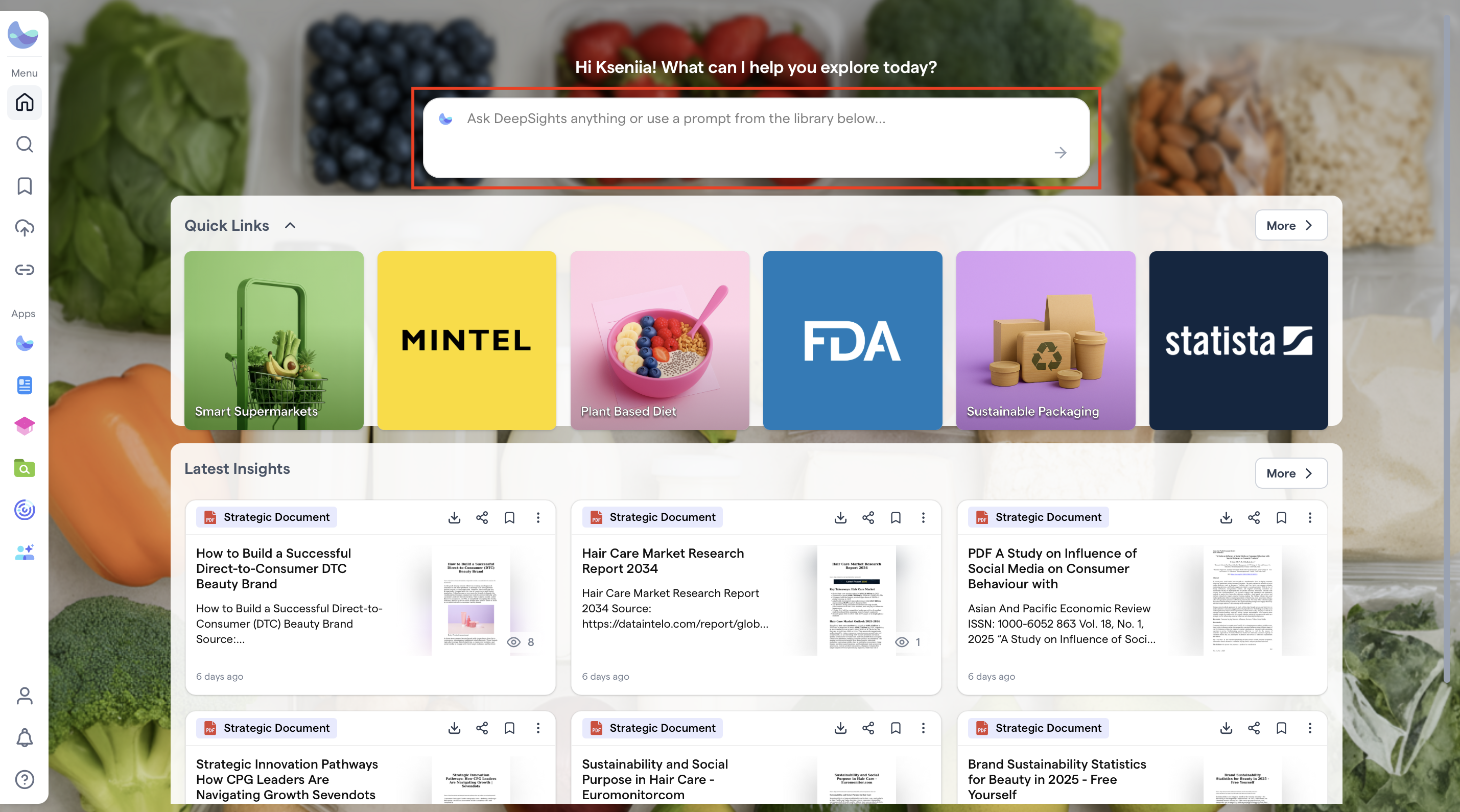Submit the prompt with the arrow button

(1061, 152)
